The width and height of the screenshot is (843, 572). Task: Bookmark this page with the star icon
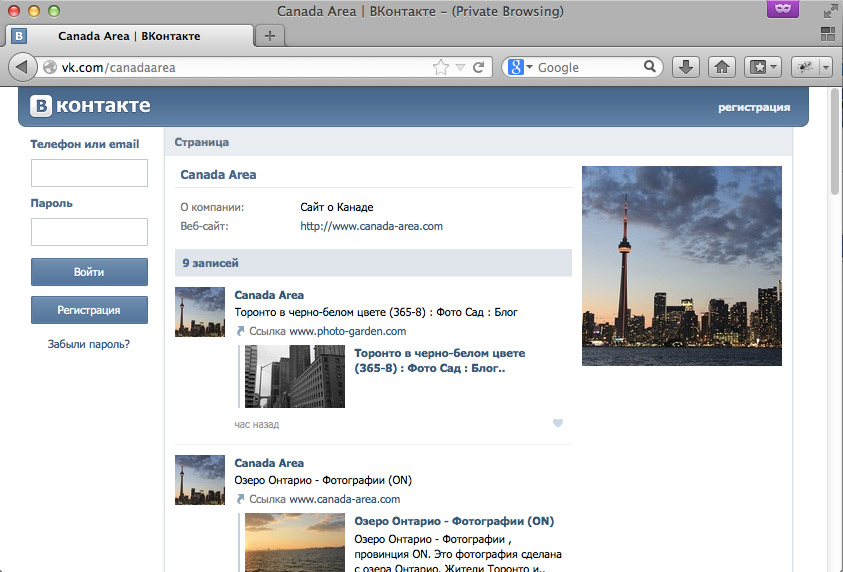pos(440,67)
